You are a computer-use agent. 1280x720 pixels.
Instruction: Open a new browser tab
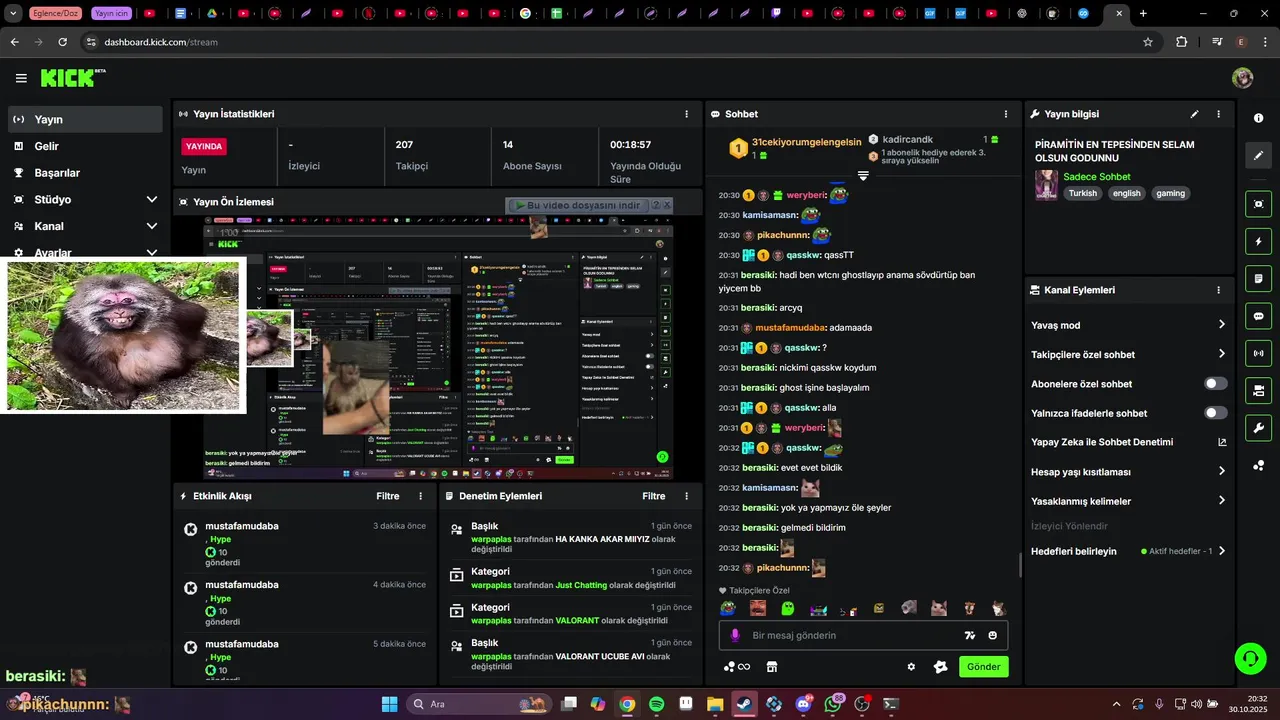(x=1143, y=14)
